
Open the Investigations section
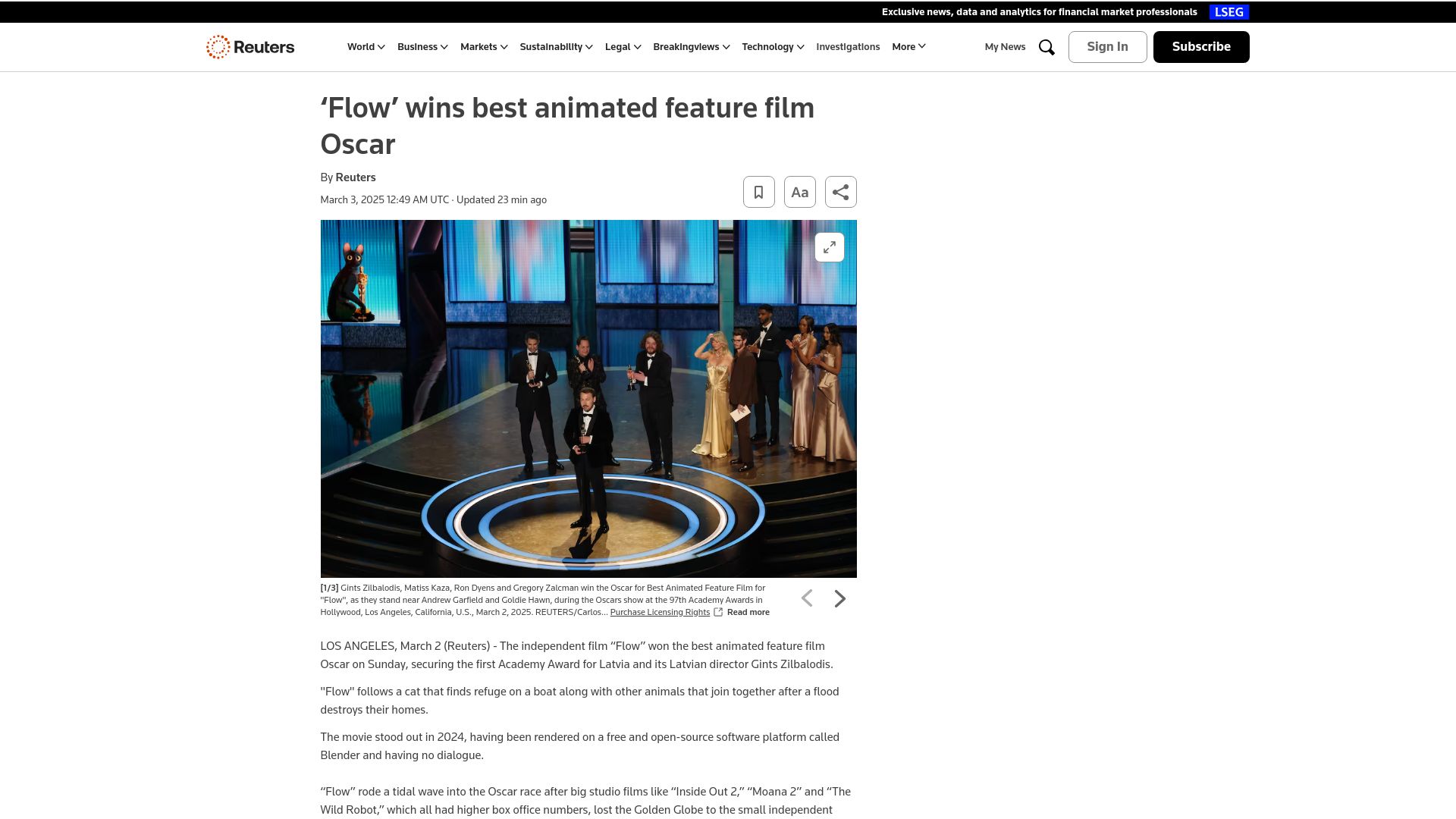click(x=848, y=47)
